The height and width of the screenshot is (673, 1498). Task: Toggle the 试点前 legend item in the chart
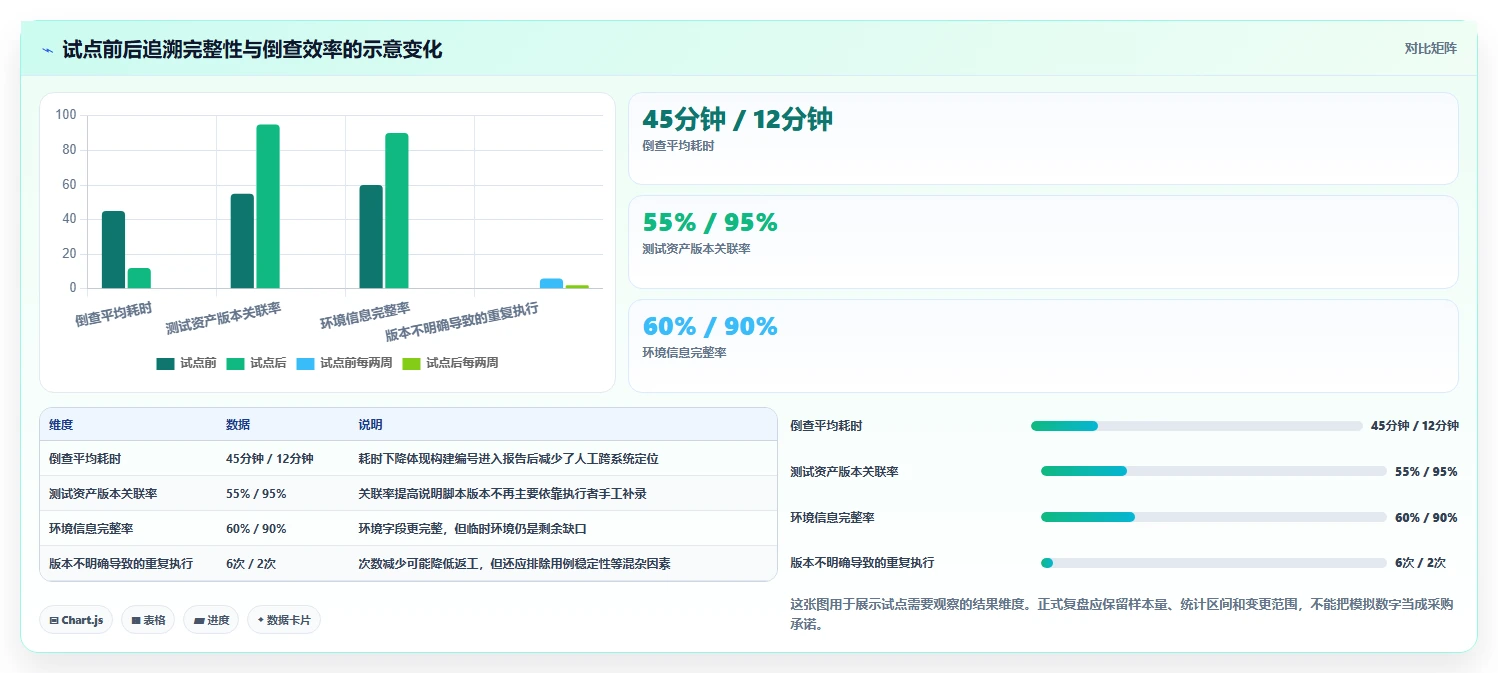point(186,363)
